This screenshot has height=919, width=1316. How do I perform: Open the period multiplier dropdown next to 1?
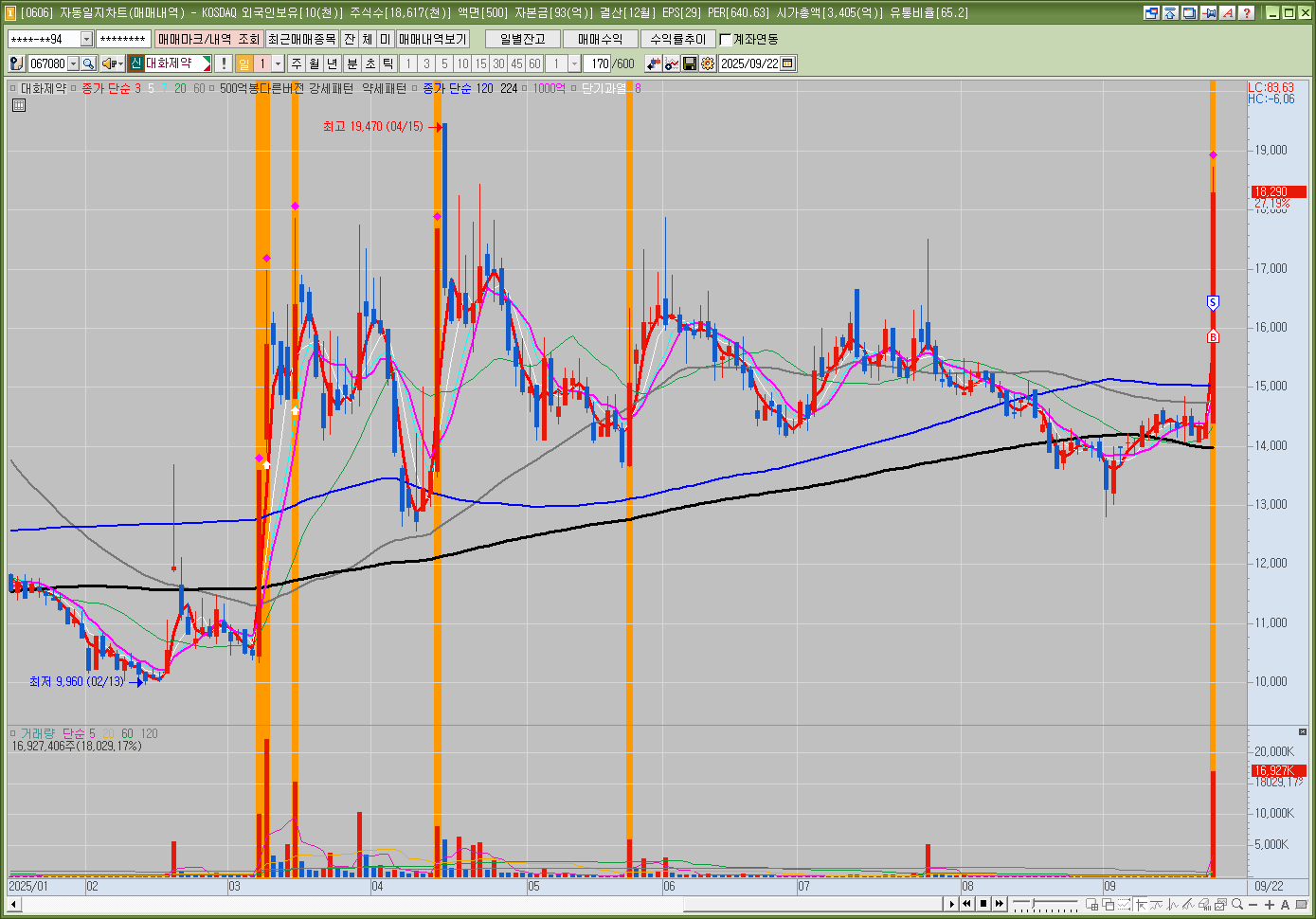pos(278,63)
